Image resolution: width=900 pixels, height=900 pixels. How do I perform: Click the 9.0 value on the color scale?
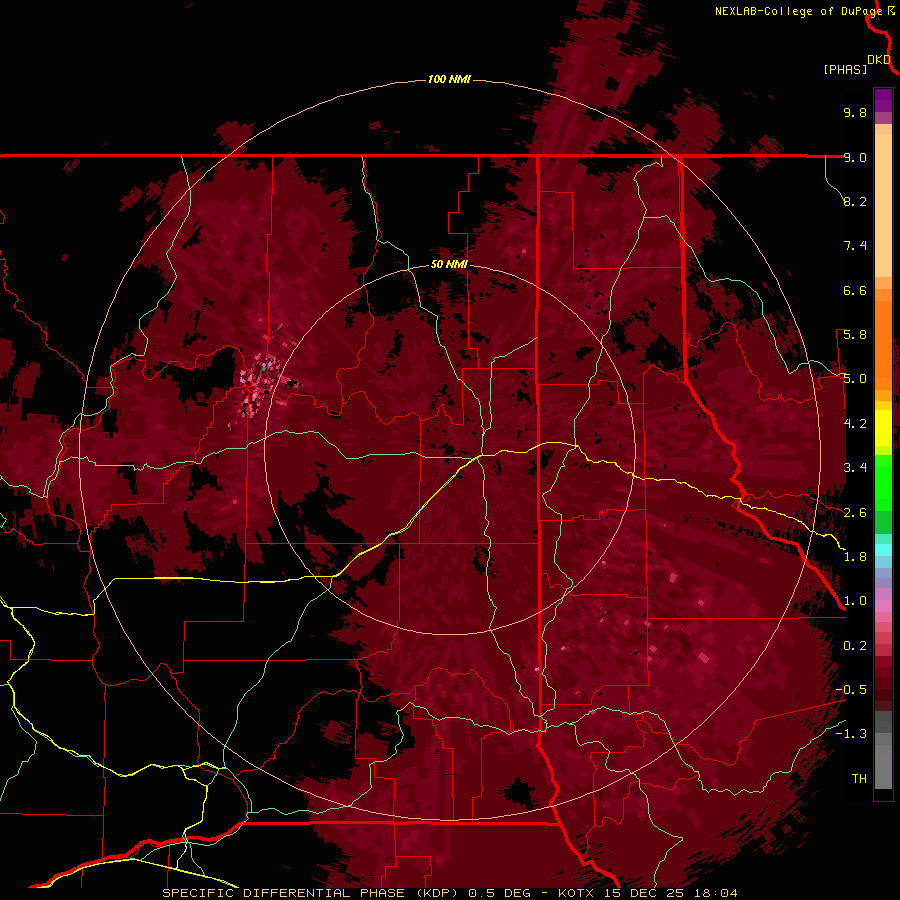(x=855, y=157)
